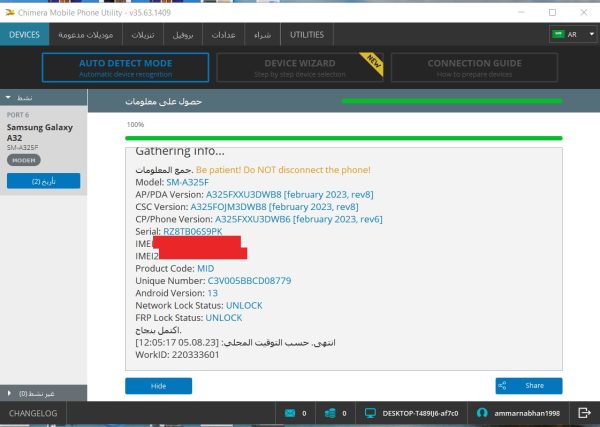
Task: Click the logout icon
Action: [x=584, y=413]
